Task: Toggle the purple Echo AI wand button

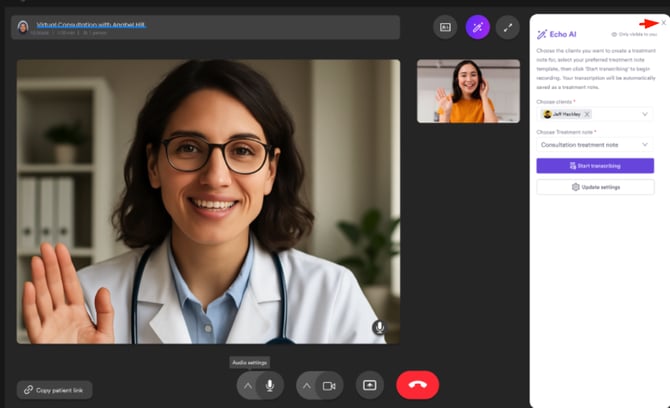Action: pyautogui.click(x=477, y=27)
